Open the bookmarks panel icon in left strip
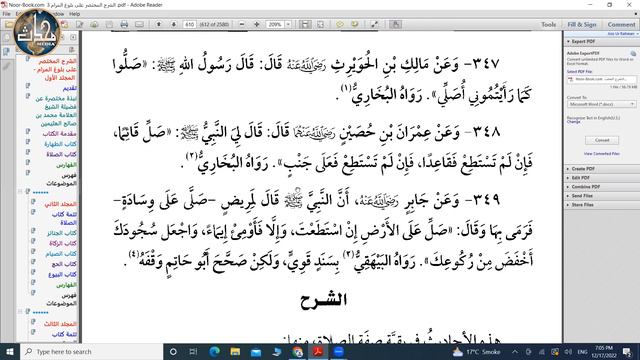This screenshot has height=360, width=640. pos(7,52)
